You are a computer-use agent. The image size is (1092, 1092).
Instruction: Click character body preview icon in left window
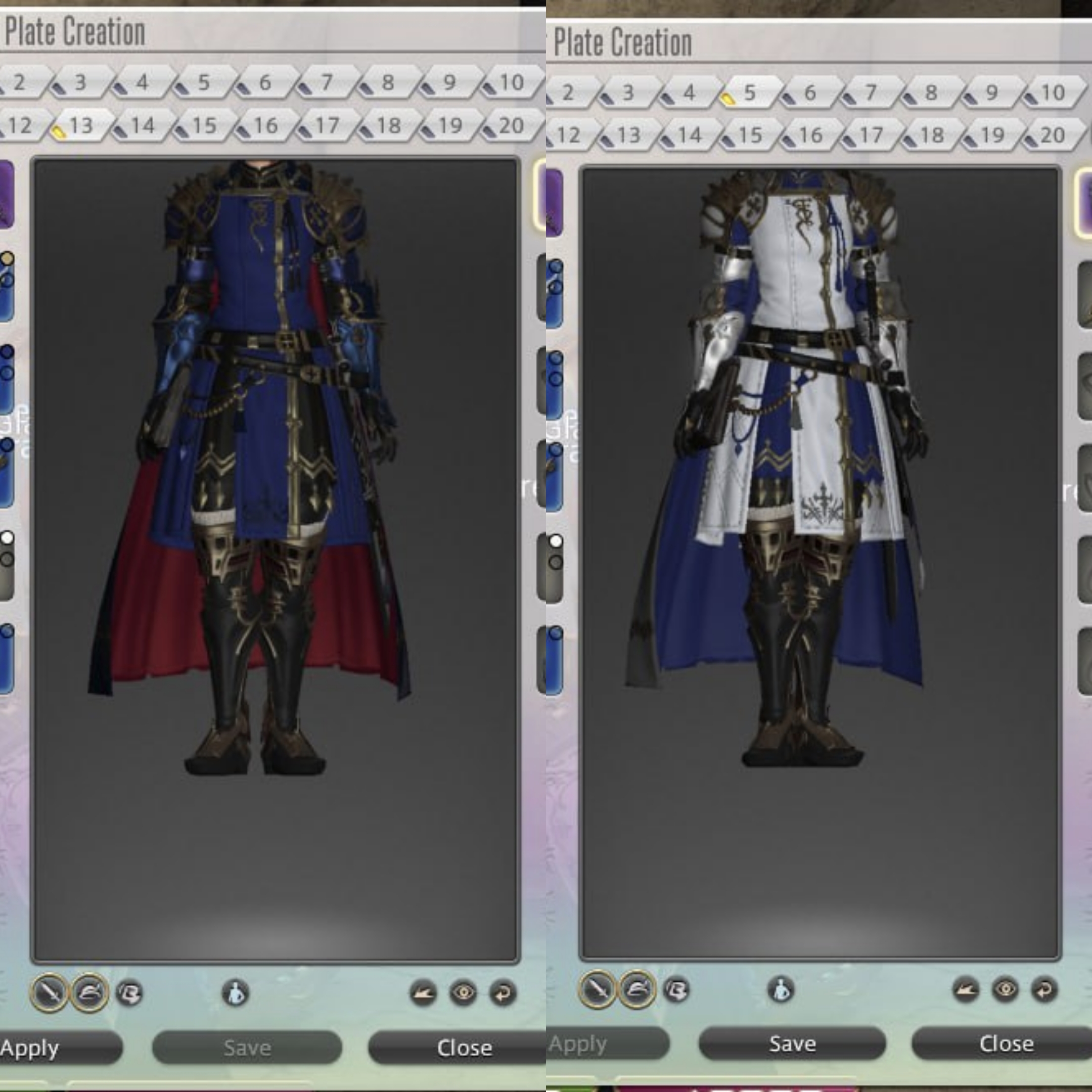tap(236, 992)
